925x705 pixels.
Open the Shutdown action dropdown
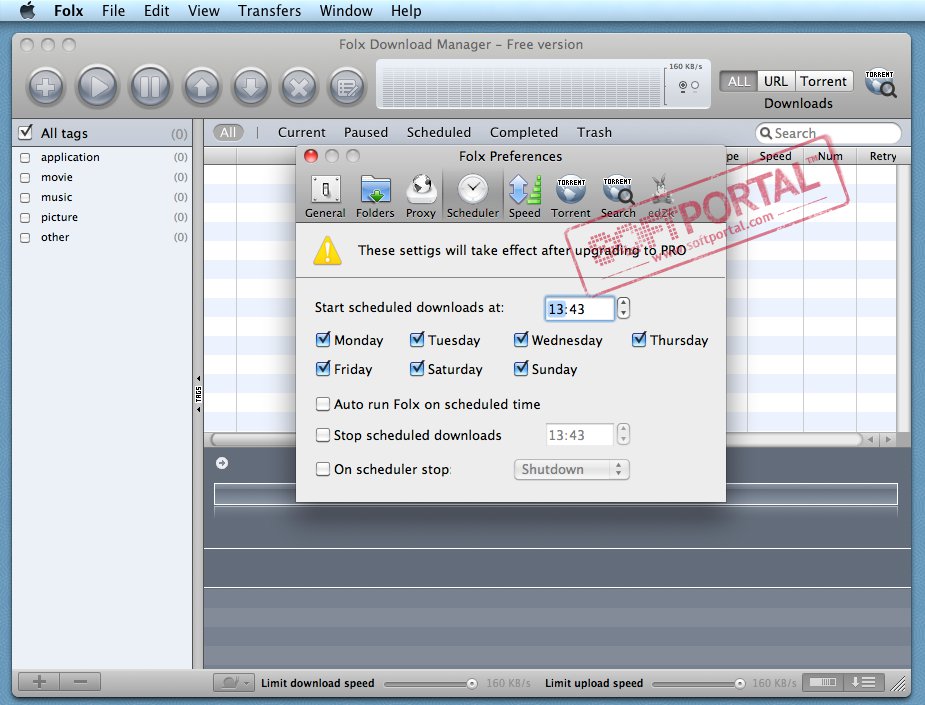[x=571, y=470]
